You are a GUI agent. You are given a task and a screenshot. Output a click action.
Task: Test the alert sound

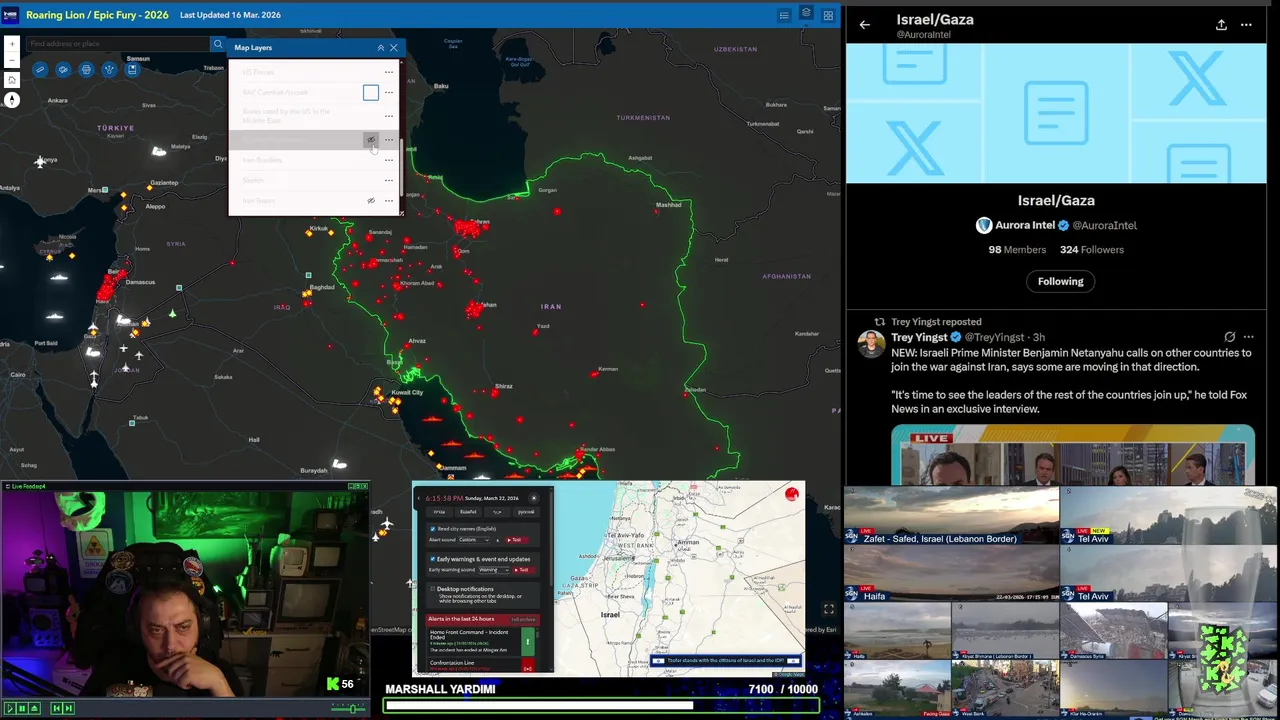517,540
